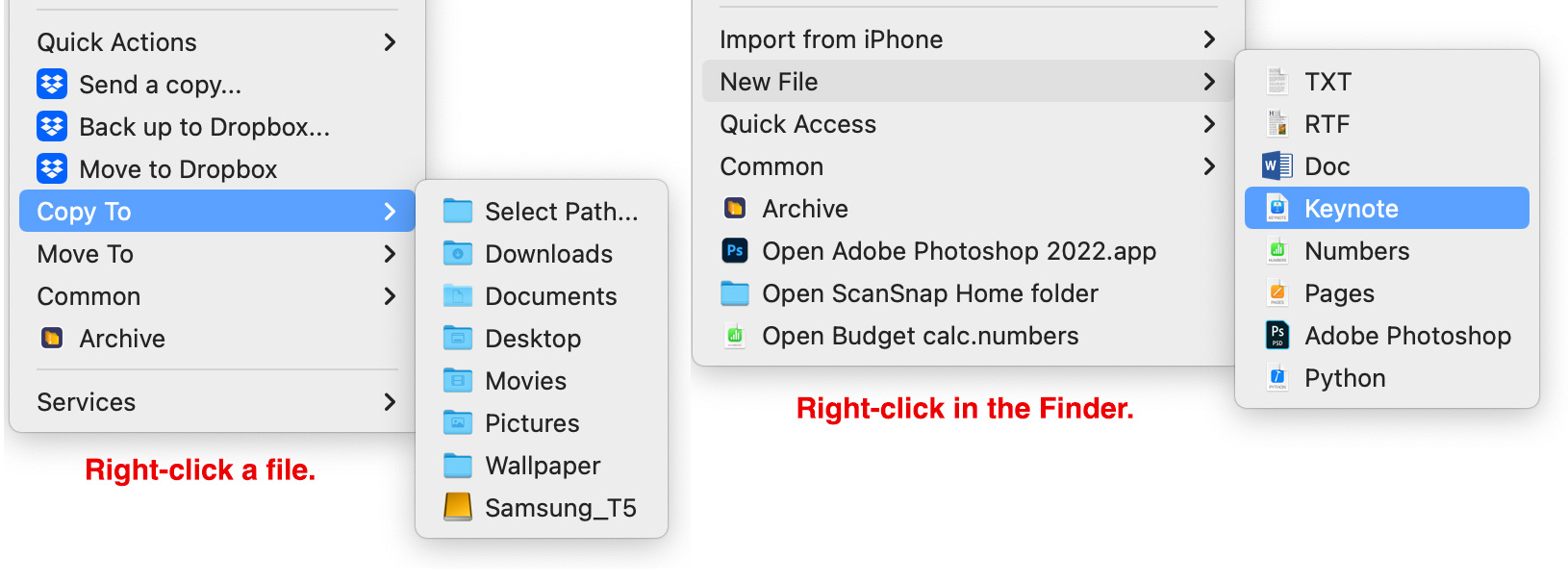Choose Select Path… in Copy To submenu
Viewport: 1568px width, 583px height.
[561, 212]
